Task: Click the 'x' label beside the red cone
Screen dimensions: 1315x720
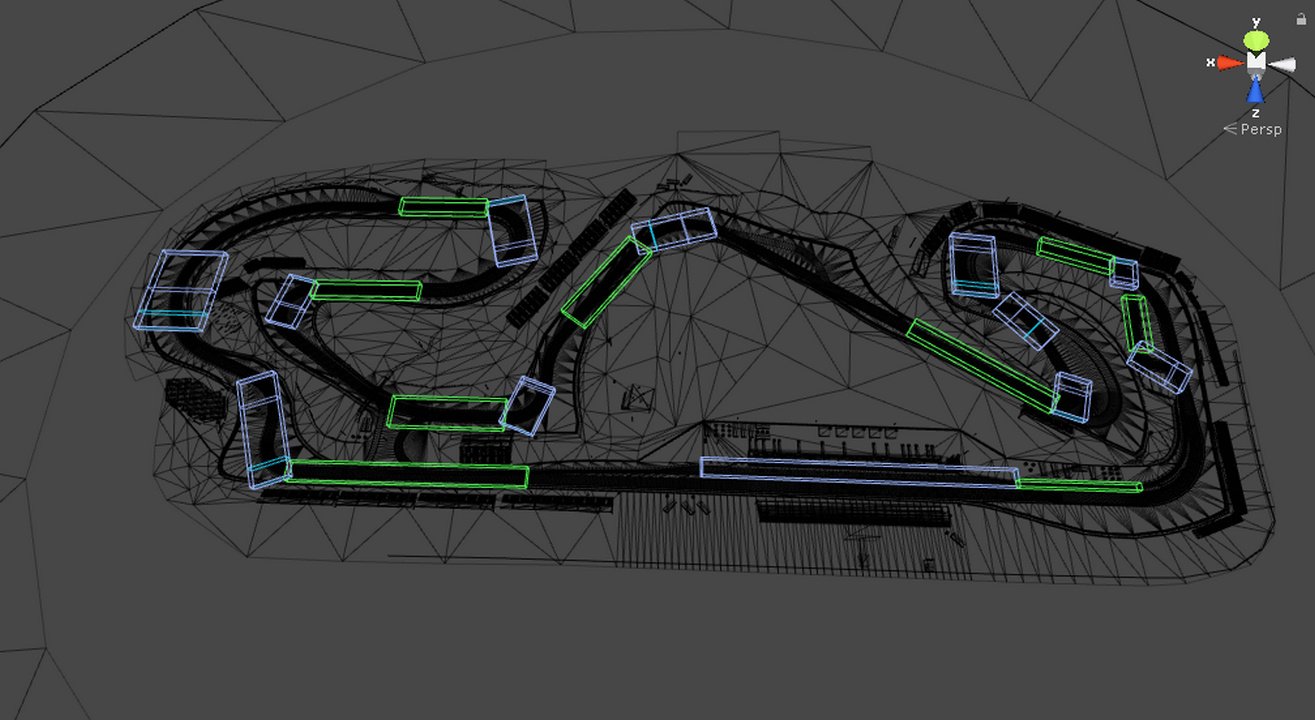Action: point(1209,61)
